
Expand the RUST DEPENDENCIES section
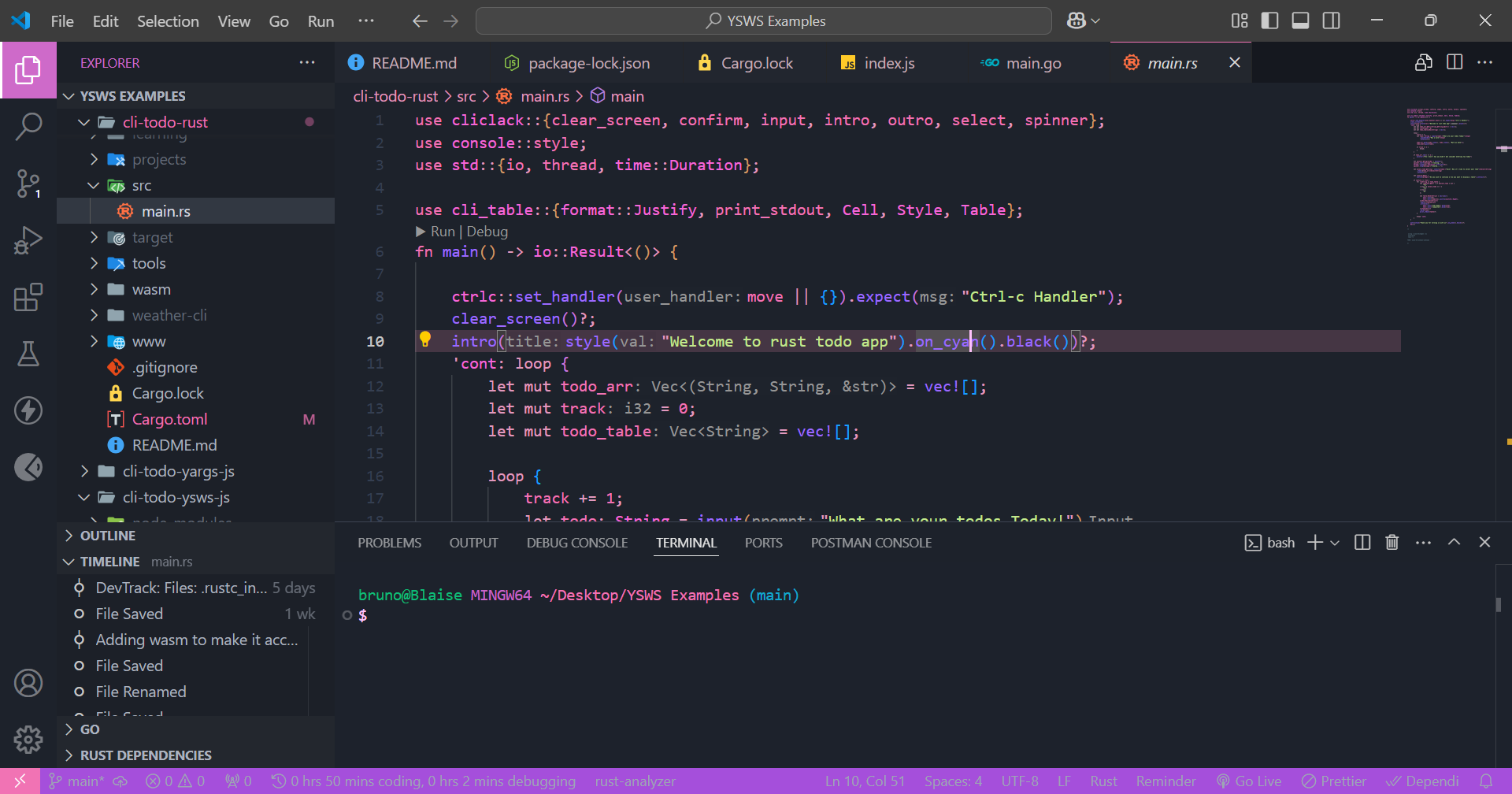click(x=197, y=755)
